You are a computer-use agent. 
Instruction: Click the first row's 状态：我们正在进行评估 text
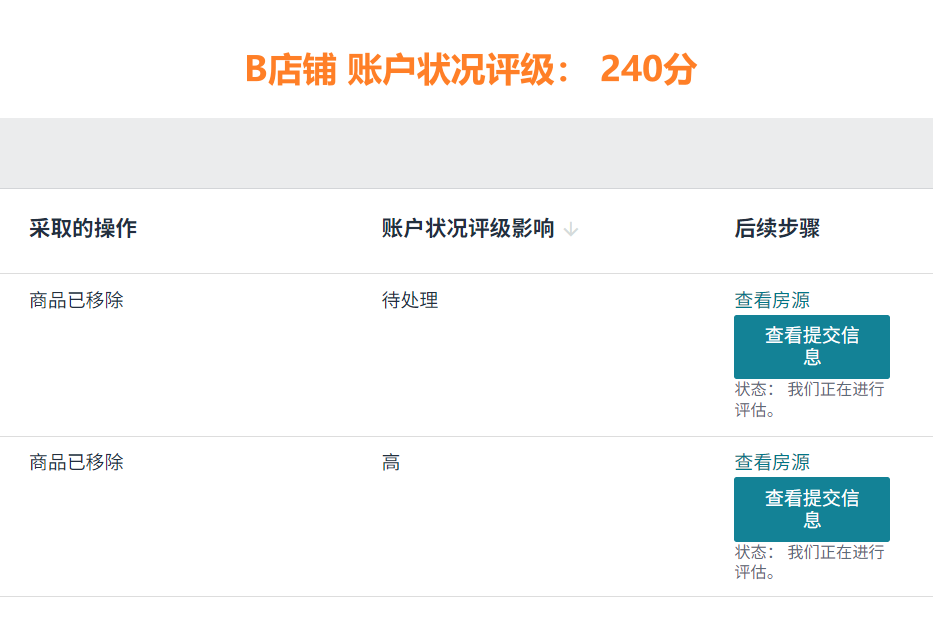click(x=809, y=400)
